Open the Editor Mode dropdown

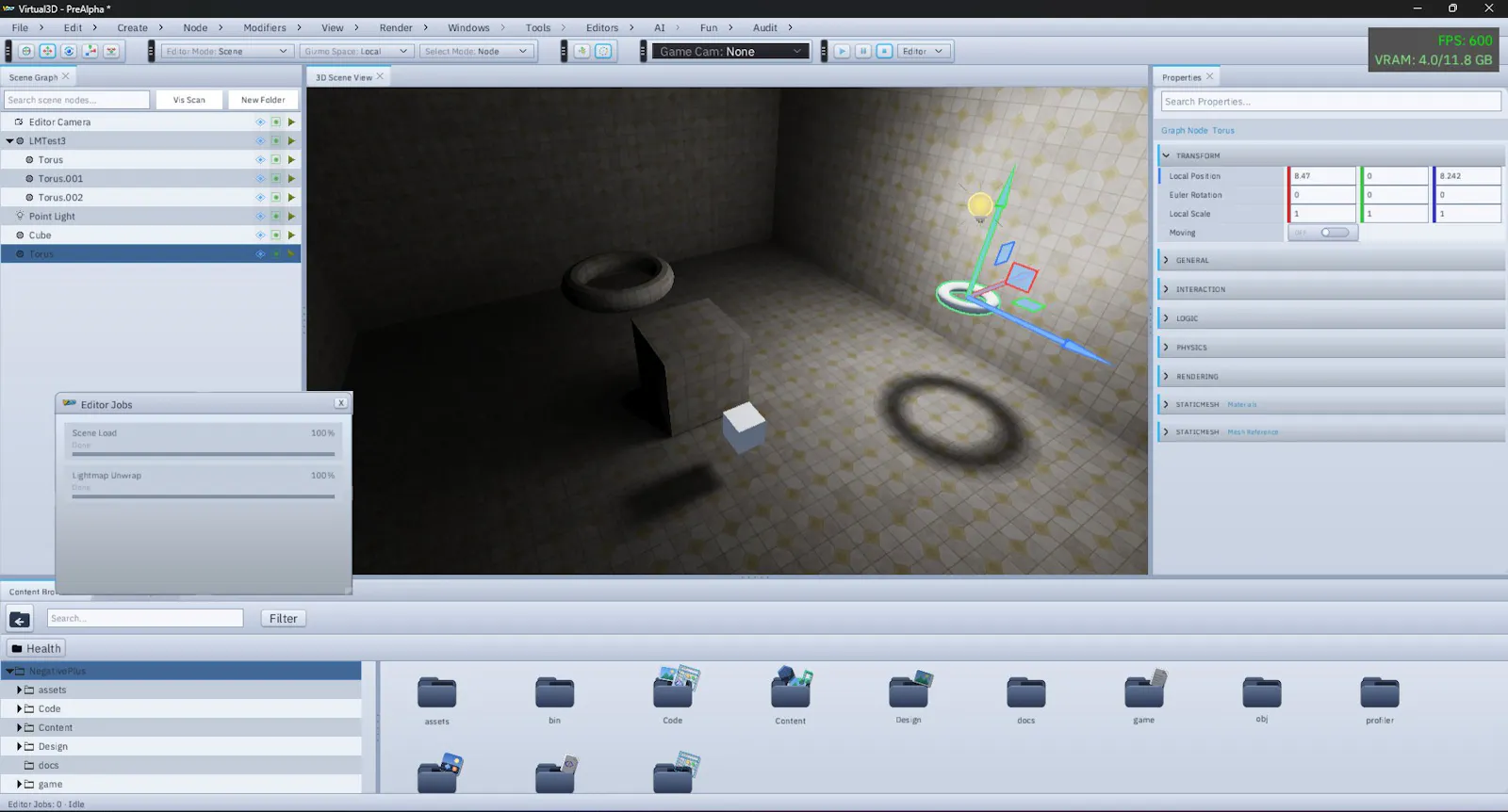tap(227, 51)
